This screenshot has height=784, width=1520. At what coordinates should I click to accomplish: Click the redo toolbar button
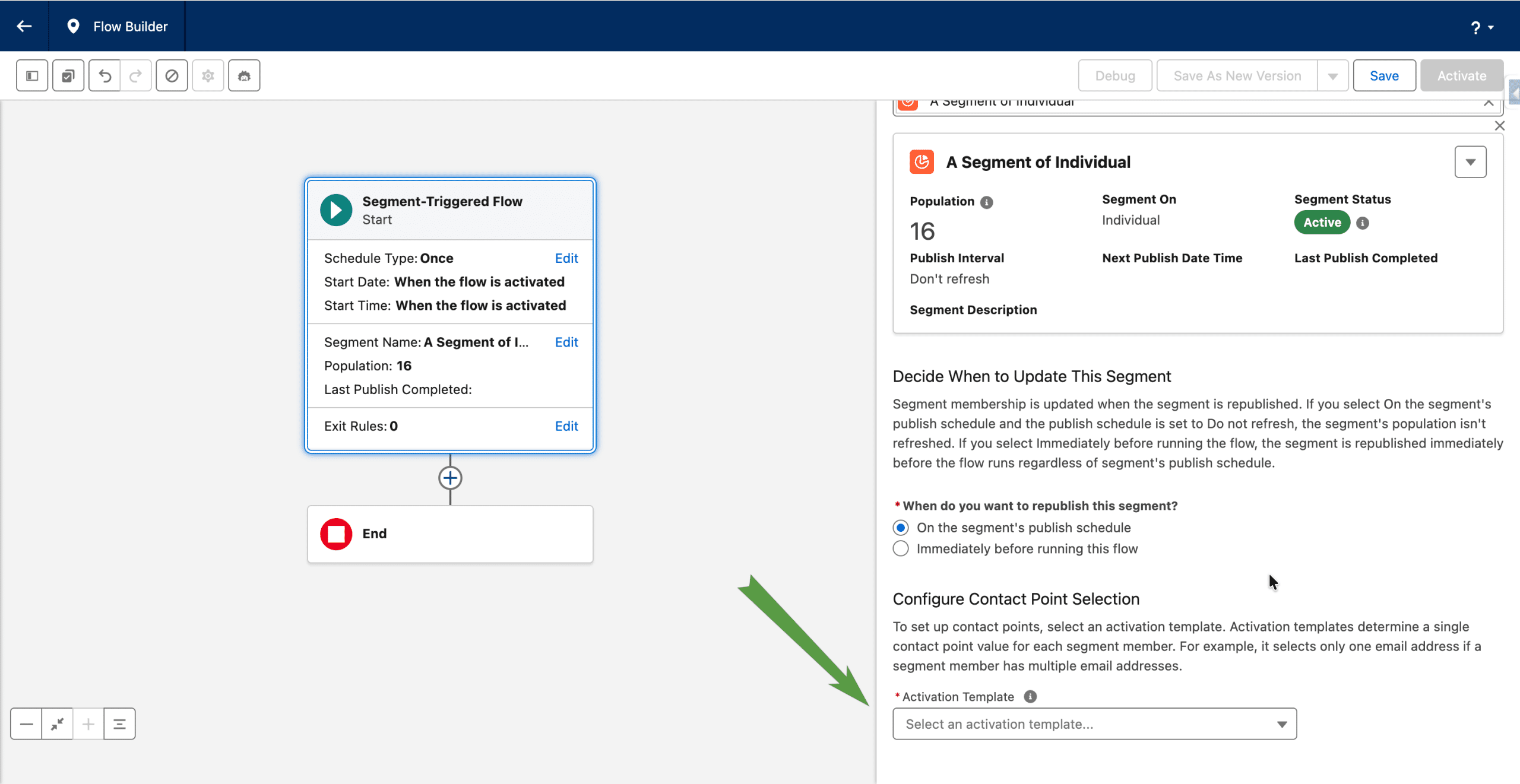click(x=136, y=76)
